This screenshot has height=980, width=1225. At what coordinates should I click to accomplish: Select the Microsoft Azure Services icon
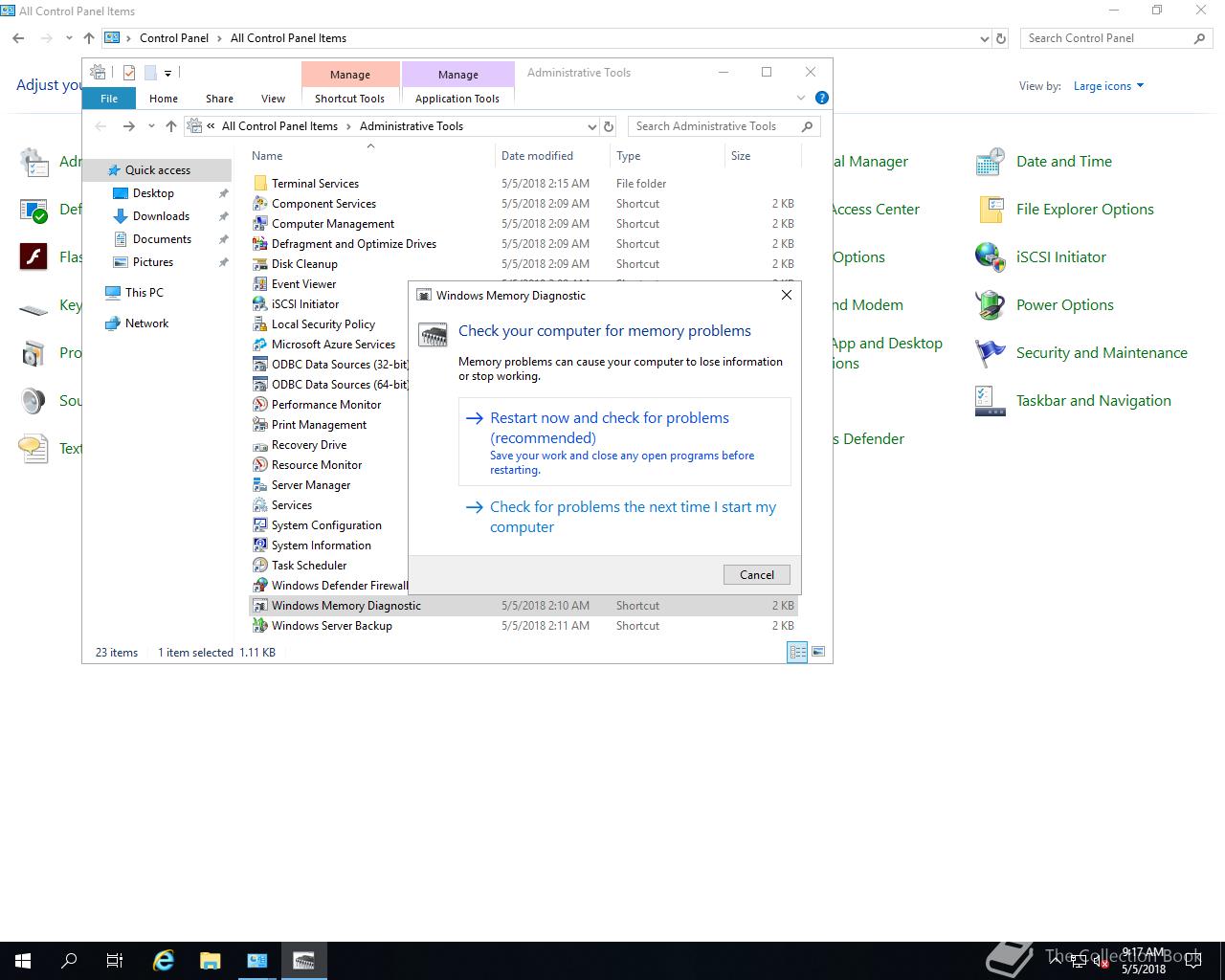pyautogui.click(x=259, y=345)
